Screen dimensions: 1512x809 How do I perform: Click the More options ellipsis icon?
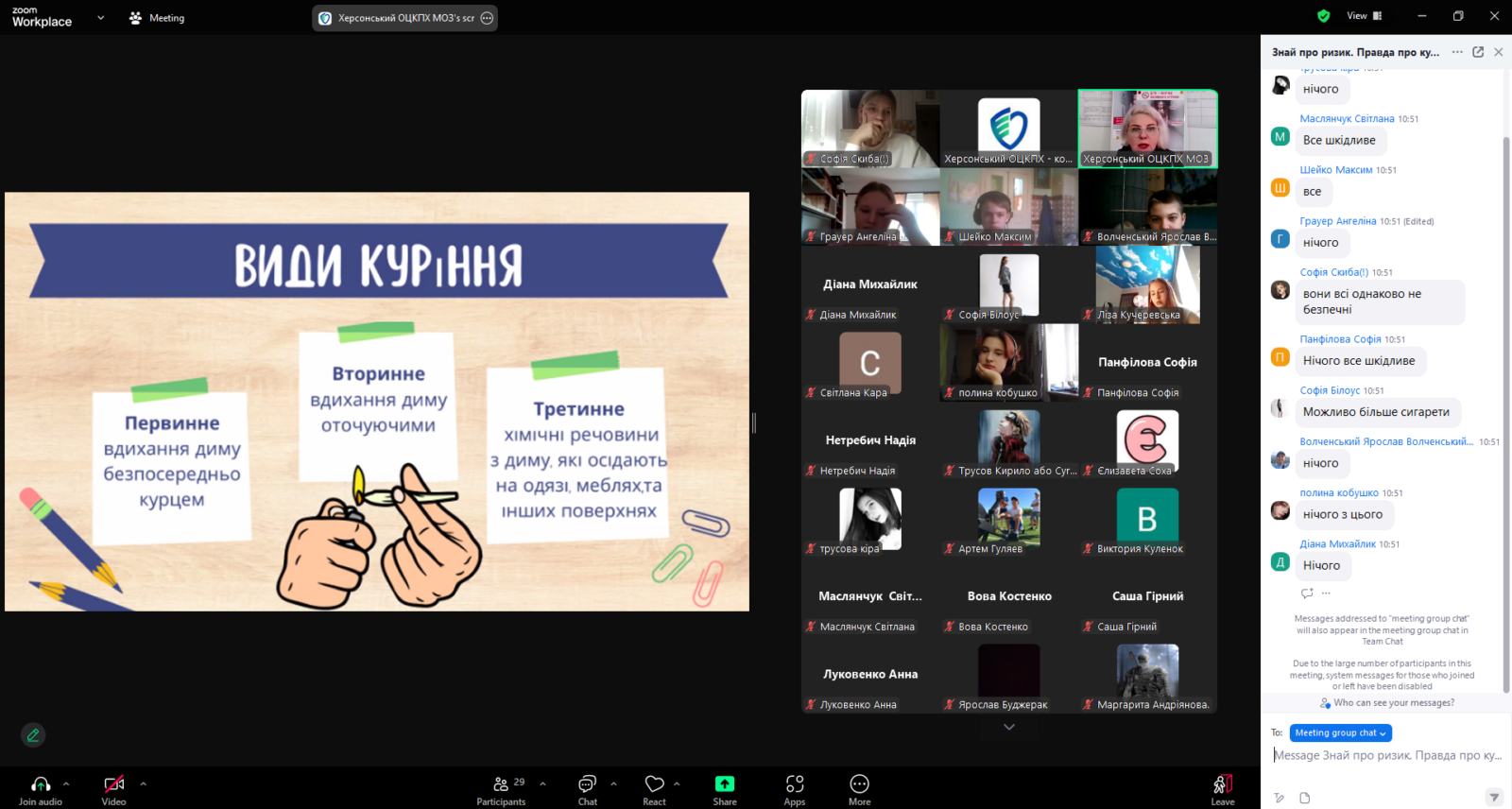coord(859,784)
